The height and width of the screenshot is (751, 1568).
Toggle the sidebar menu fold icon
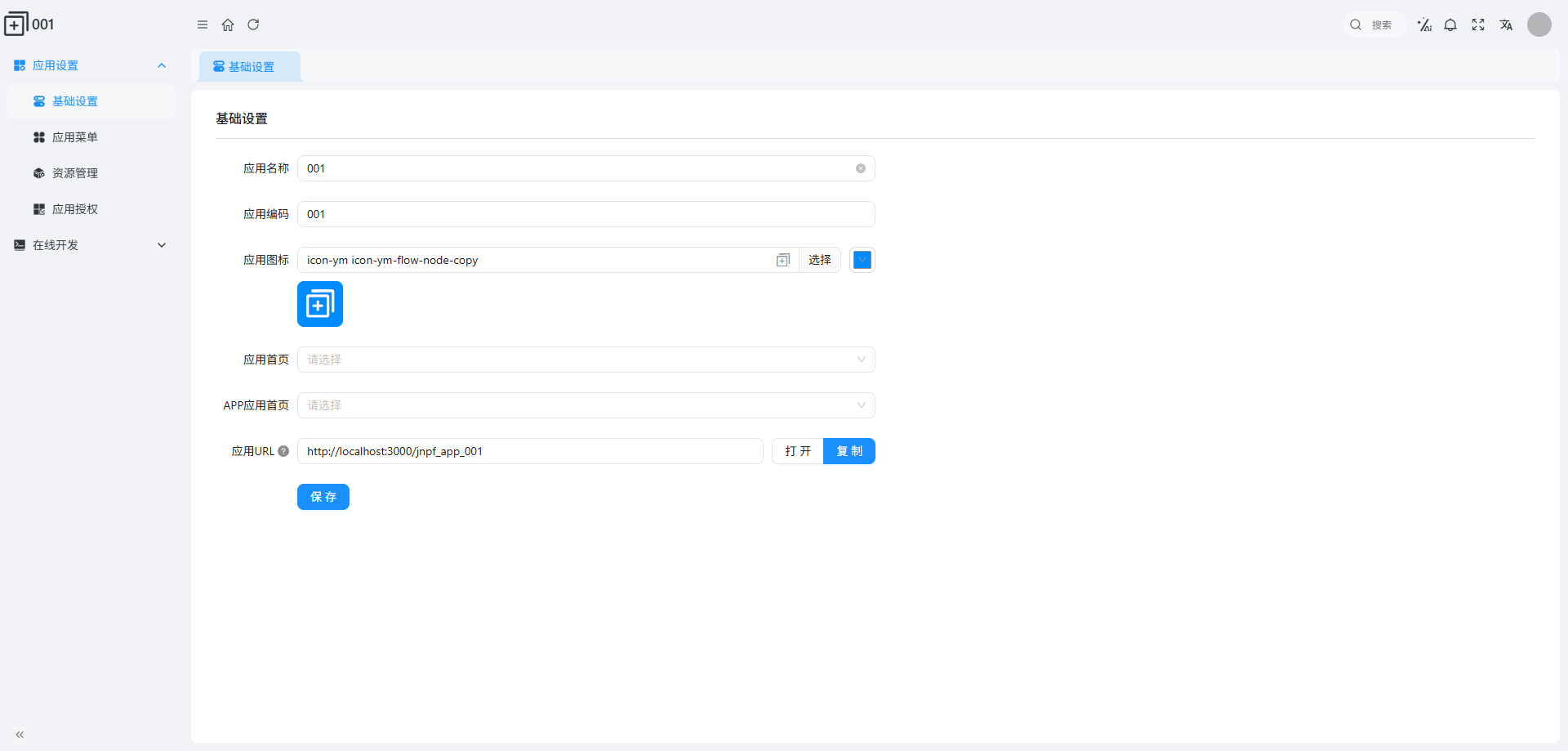203,25
